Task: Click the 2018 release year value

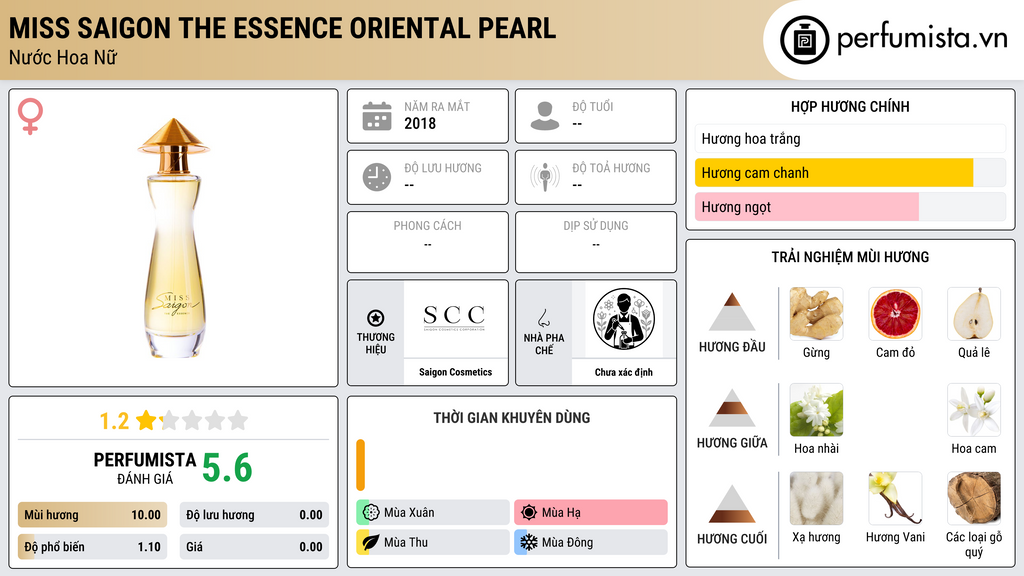Action: 420,123
